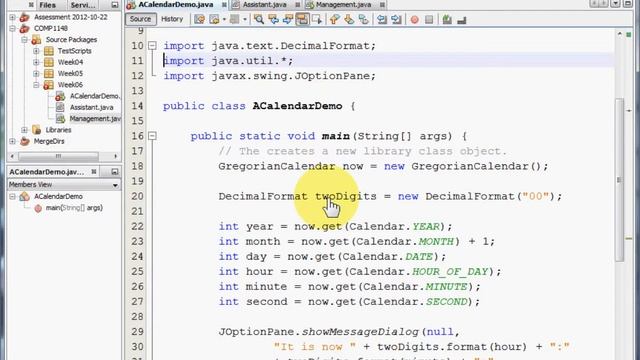Collapse main method fold at line 16

pyautogui.click(x=152, y=136)
